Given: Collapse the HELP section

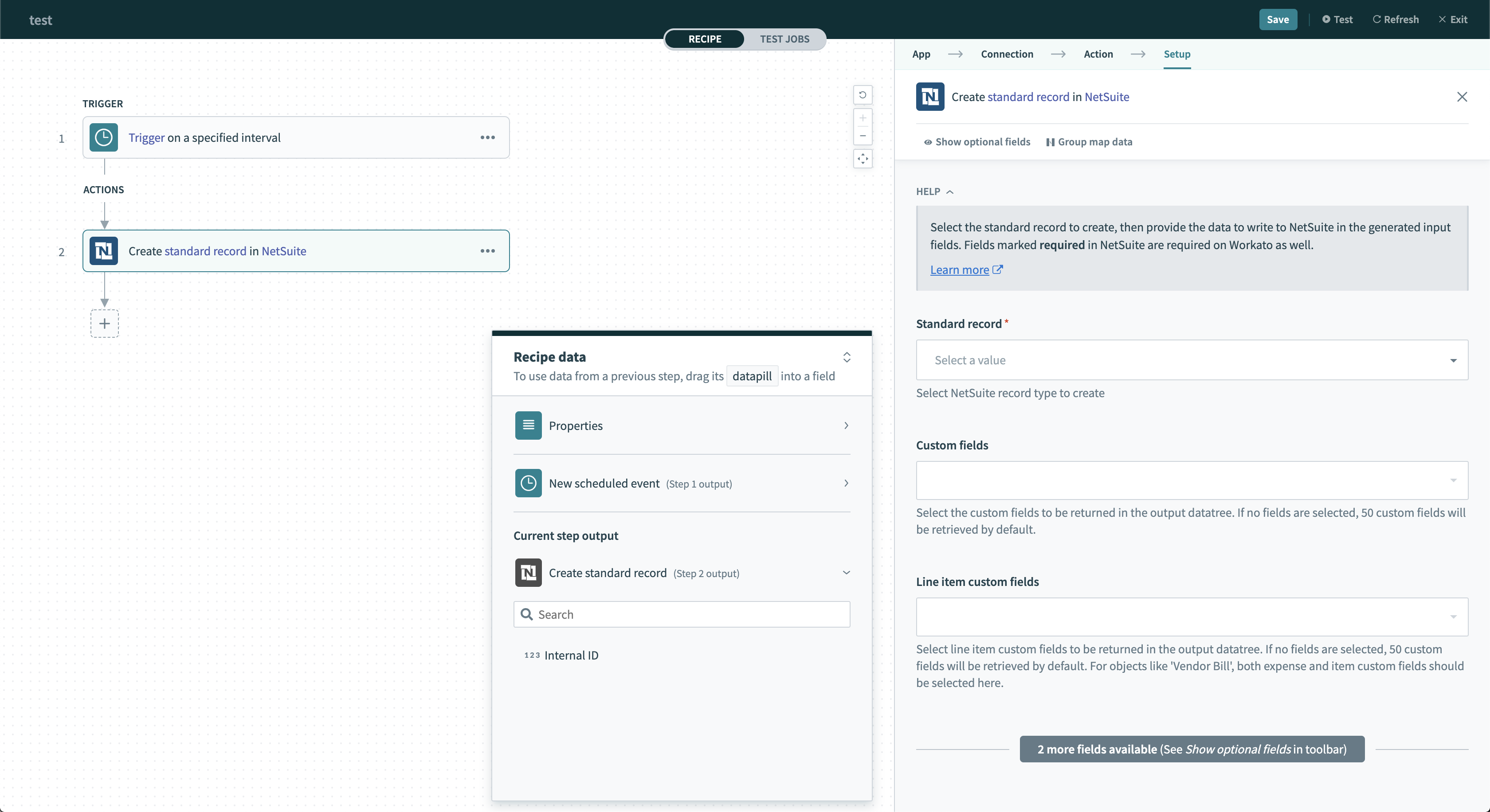Looking at the screenshot, I should click(950, 191).
